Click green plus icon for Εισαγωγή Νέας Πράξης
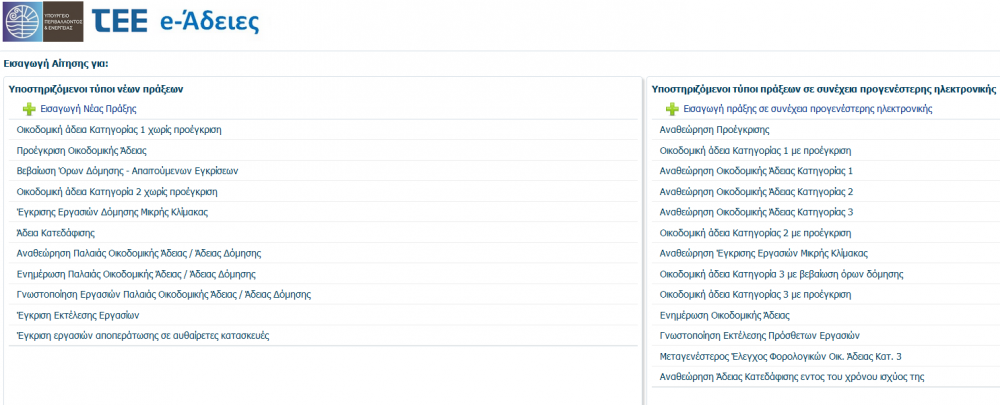The height and width of the screenshot is (405, 1000). (28, 109)
